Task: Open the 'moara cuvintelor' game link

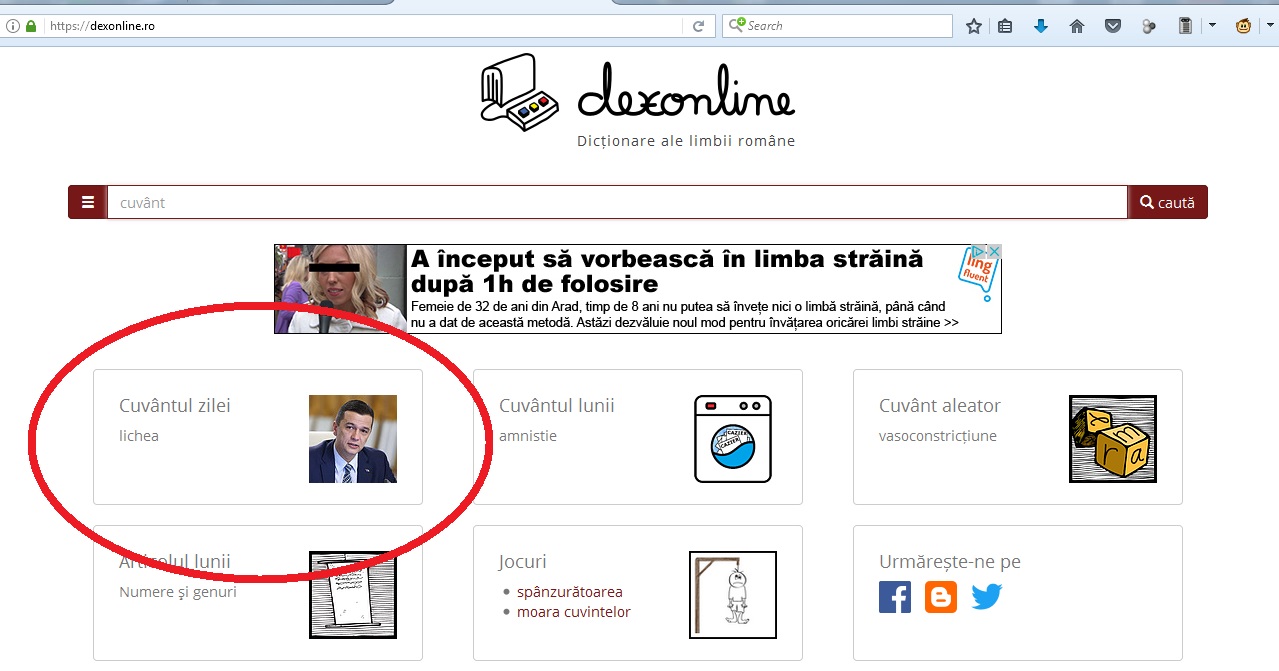Action: point(573,612)
